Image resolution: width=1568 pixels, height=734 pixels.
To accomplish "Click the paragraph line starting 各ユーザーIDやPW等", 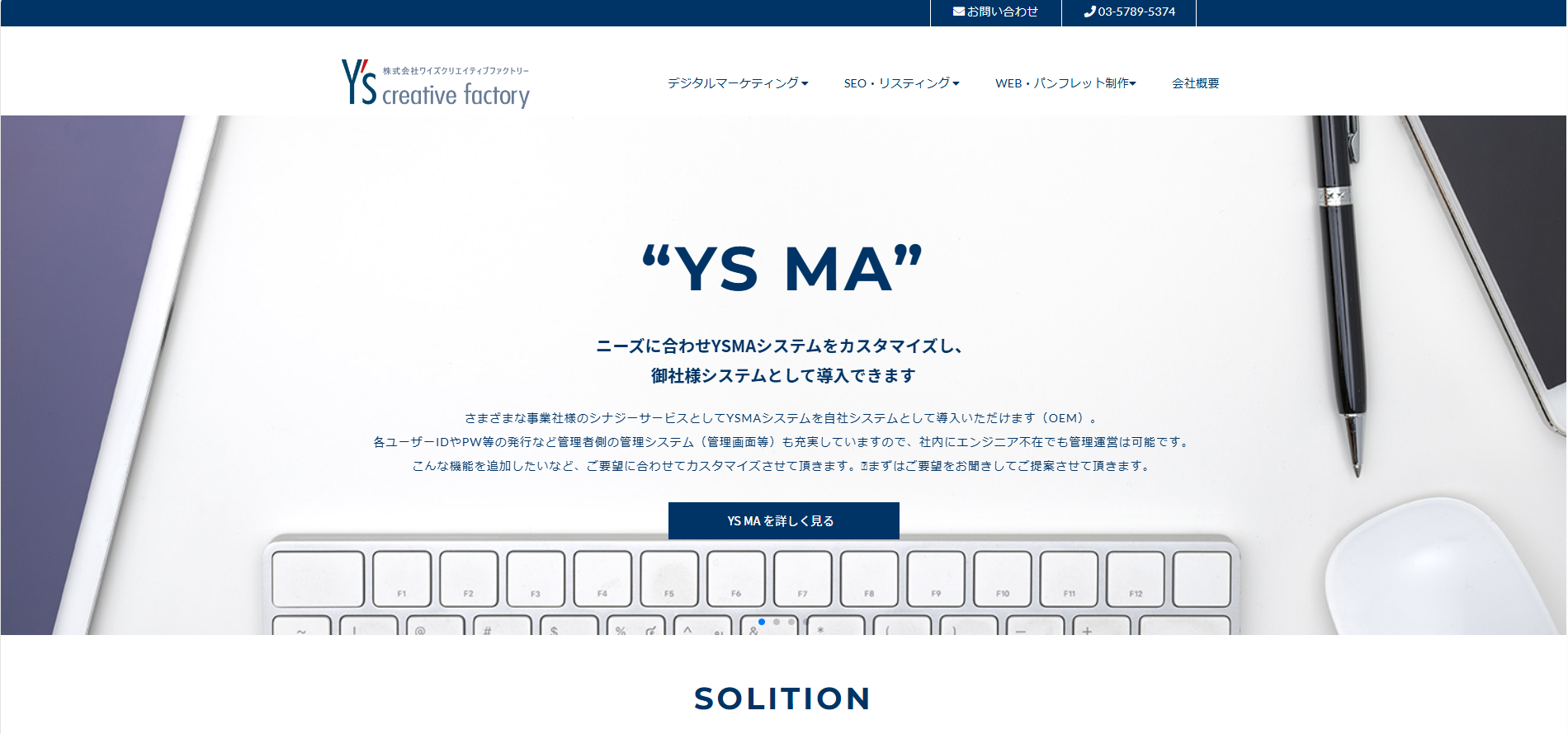I will tap(783, 442).
